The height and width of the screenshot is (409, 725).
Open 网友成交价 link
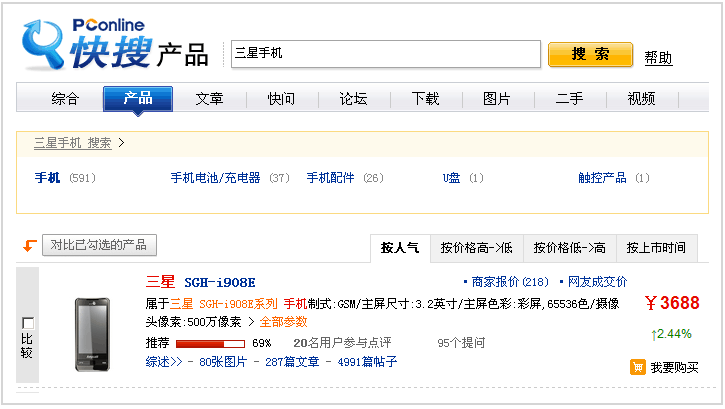(597, 282)
